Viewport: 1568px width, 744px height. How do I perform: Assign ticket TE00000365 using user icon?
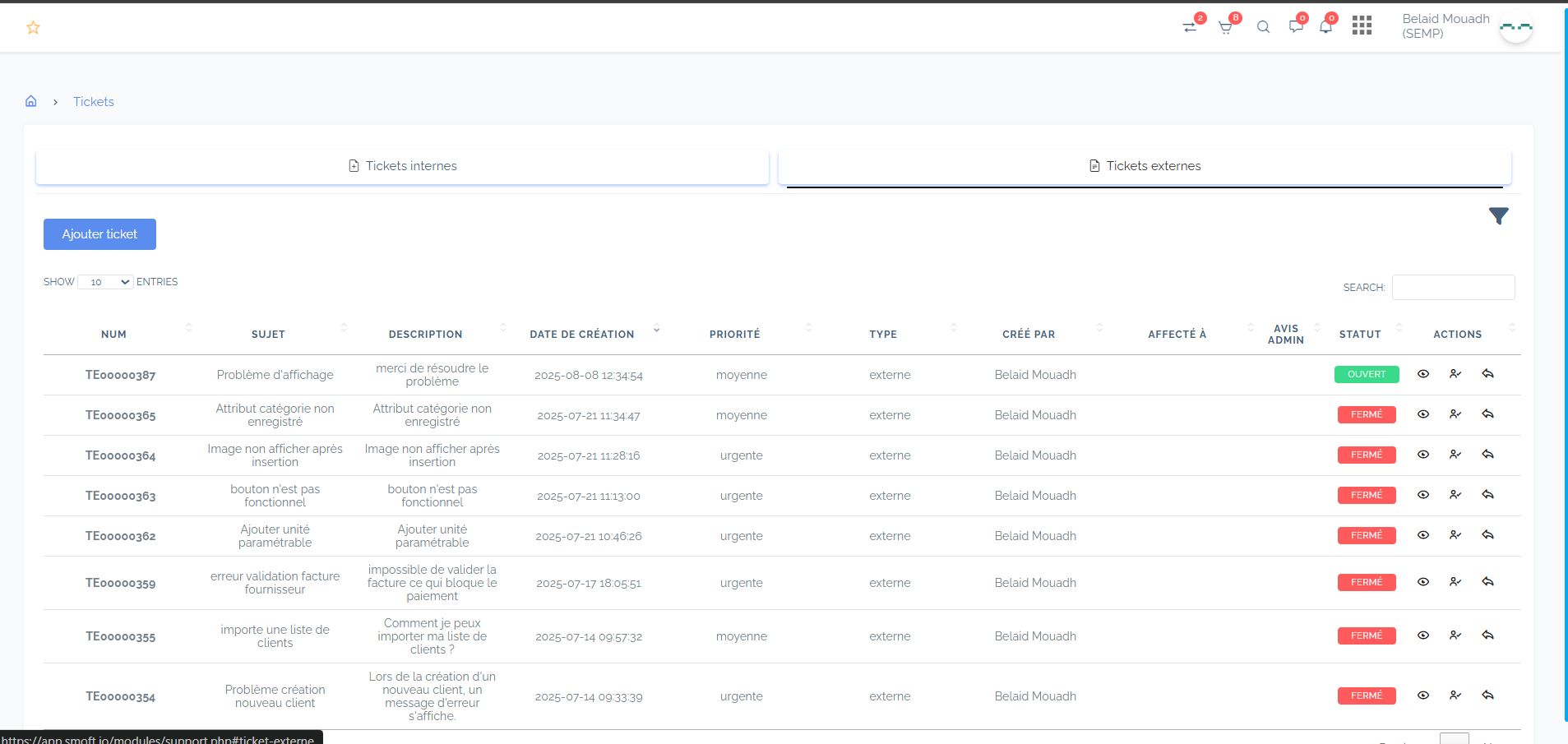[x=1455, y=414]
